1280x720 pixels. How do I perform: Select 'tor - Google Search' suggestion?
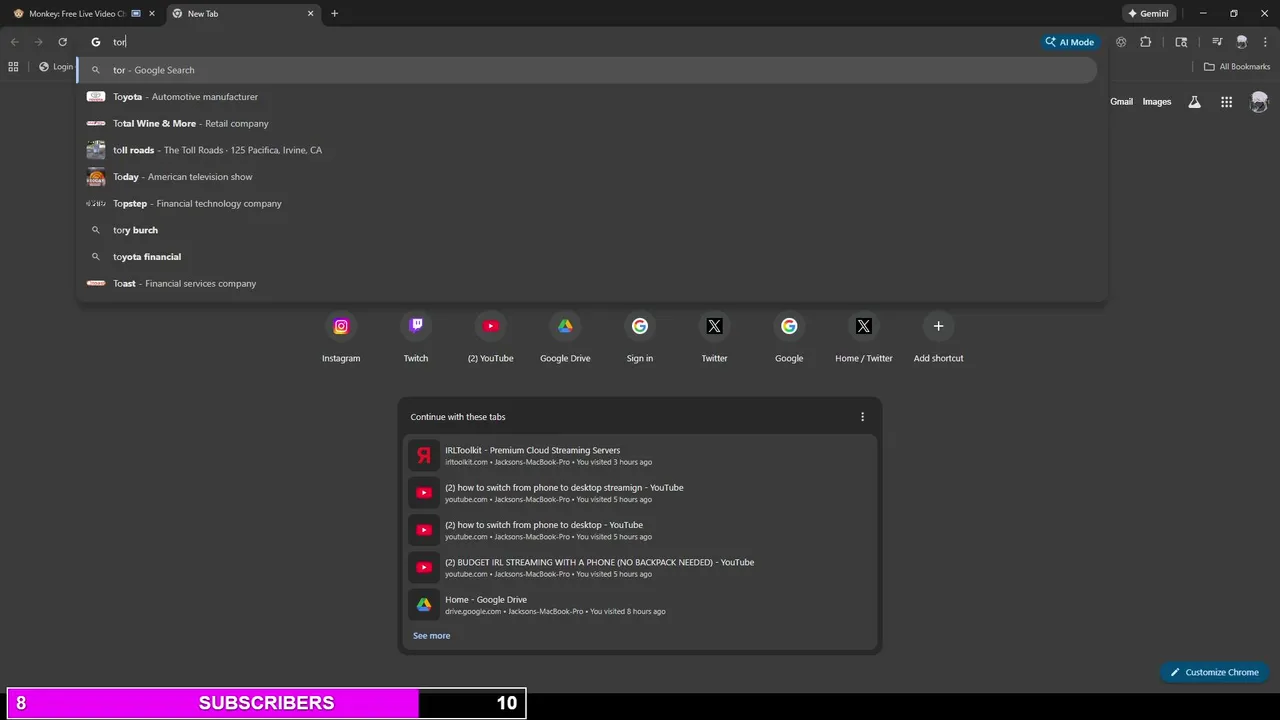click(x=587, y=70)
